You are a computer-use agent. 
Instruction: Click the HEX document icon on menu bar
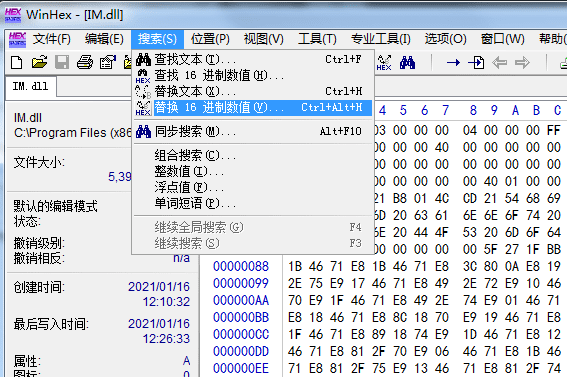tap(17, 39)
